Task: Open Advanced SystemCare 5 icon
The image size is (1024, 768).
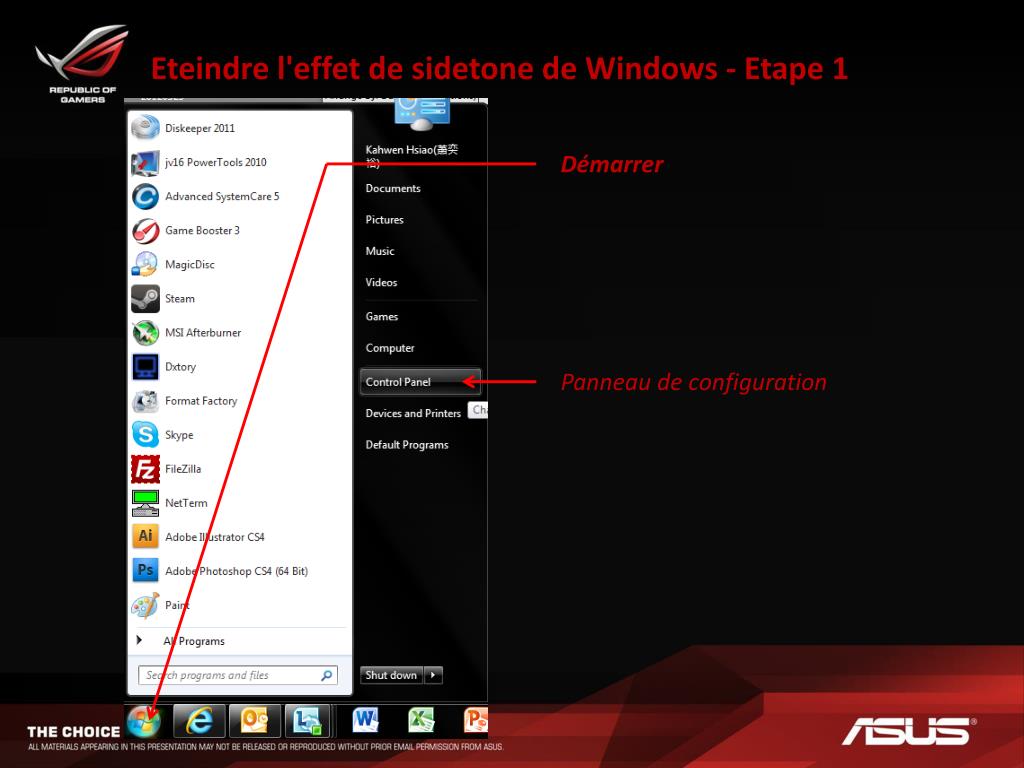Action: [x=145, y=196]
